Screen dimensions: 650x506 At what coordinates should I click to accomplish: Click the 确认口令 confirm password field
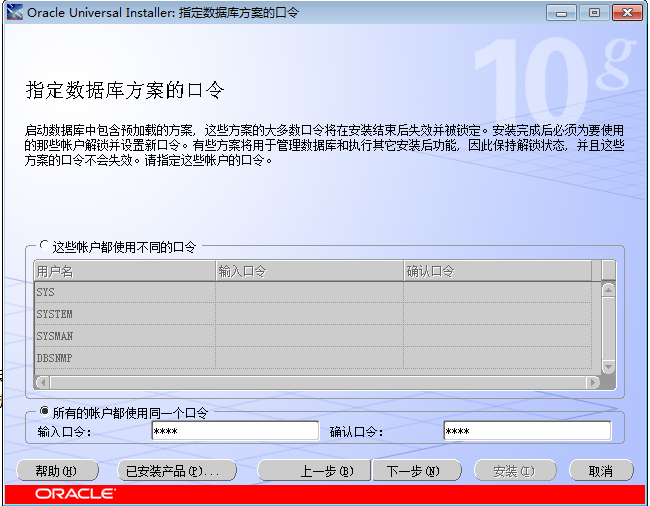pos(527,431)
